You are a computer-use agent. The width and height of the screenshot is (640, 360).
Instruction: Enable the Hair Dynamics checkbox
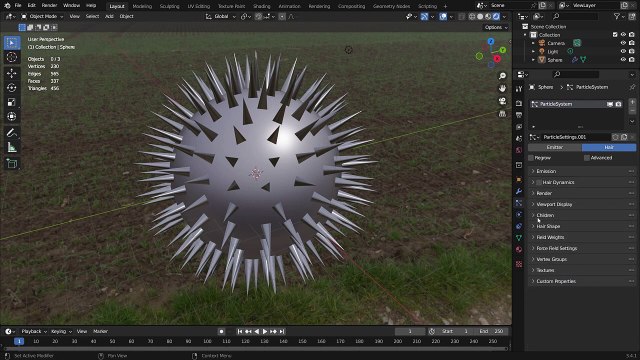[539, 182]
